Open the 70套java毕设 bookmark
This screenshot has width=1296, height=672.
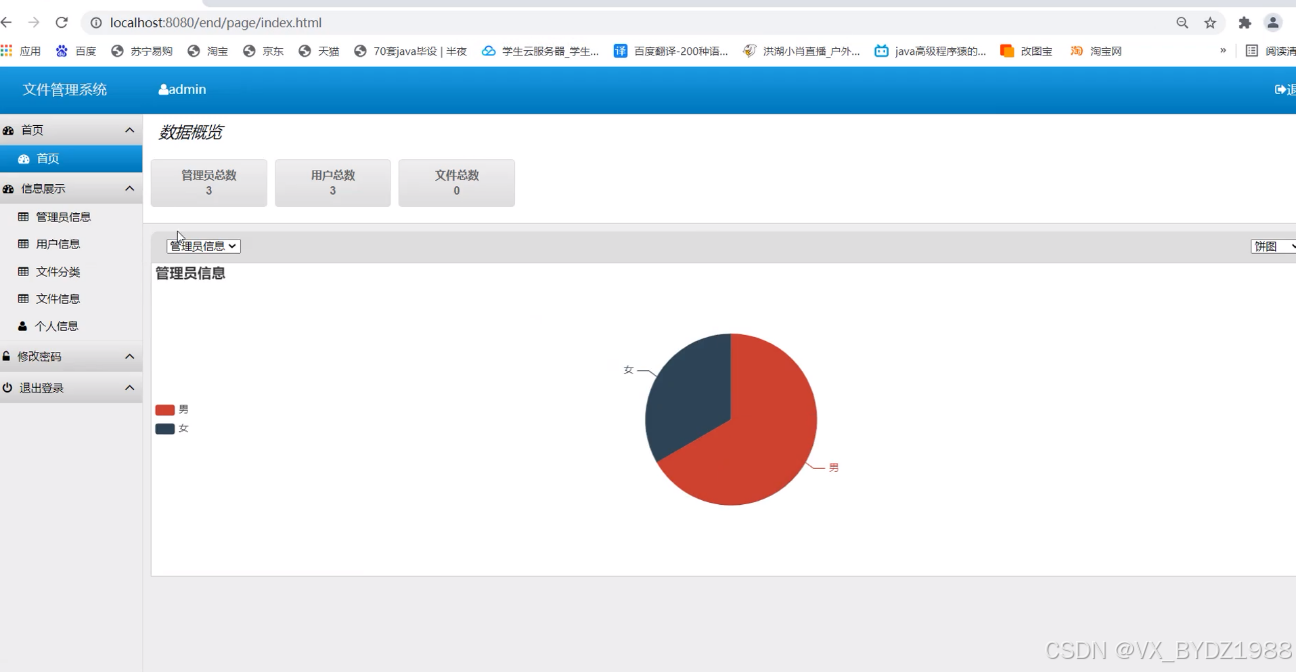tap(410, 50)
